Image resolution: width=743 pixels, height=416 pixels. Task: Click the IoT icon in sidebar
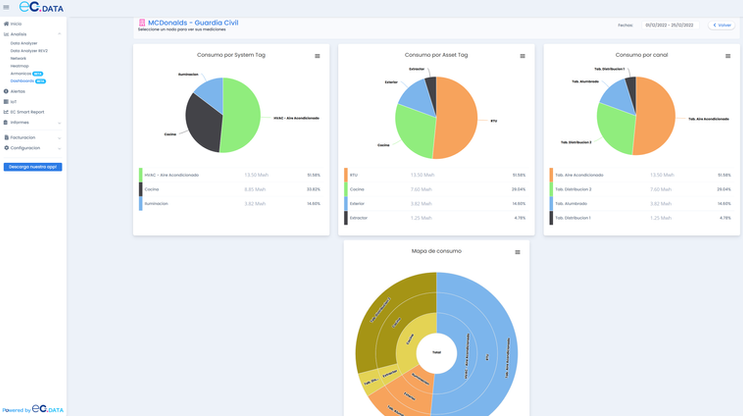coord(6,101)
